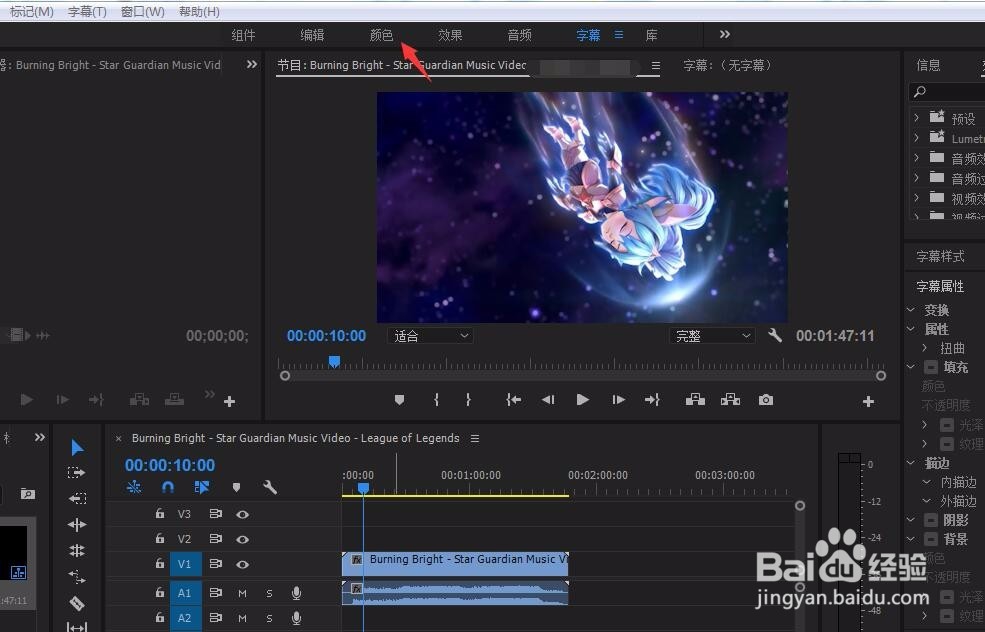Image resolution: width=985 pixels, height=632 pixels.
Task: Switch to the 组件 workspace
Action: [243, 35]
